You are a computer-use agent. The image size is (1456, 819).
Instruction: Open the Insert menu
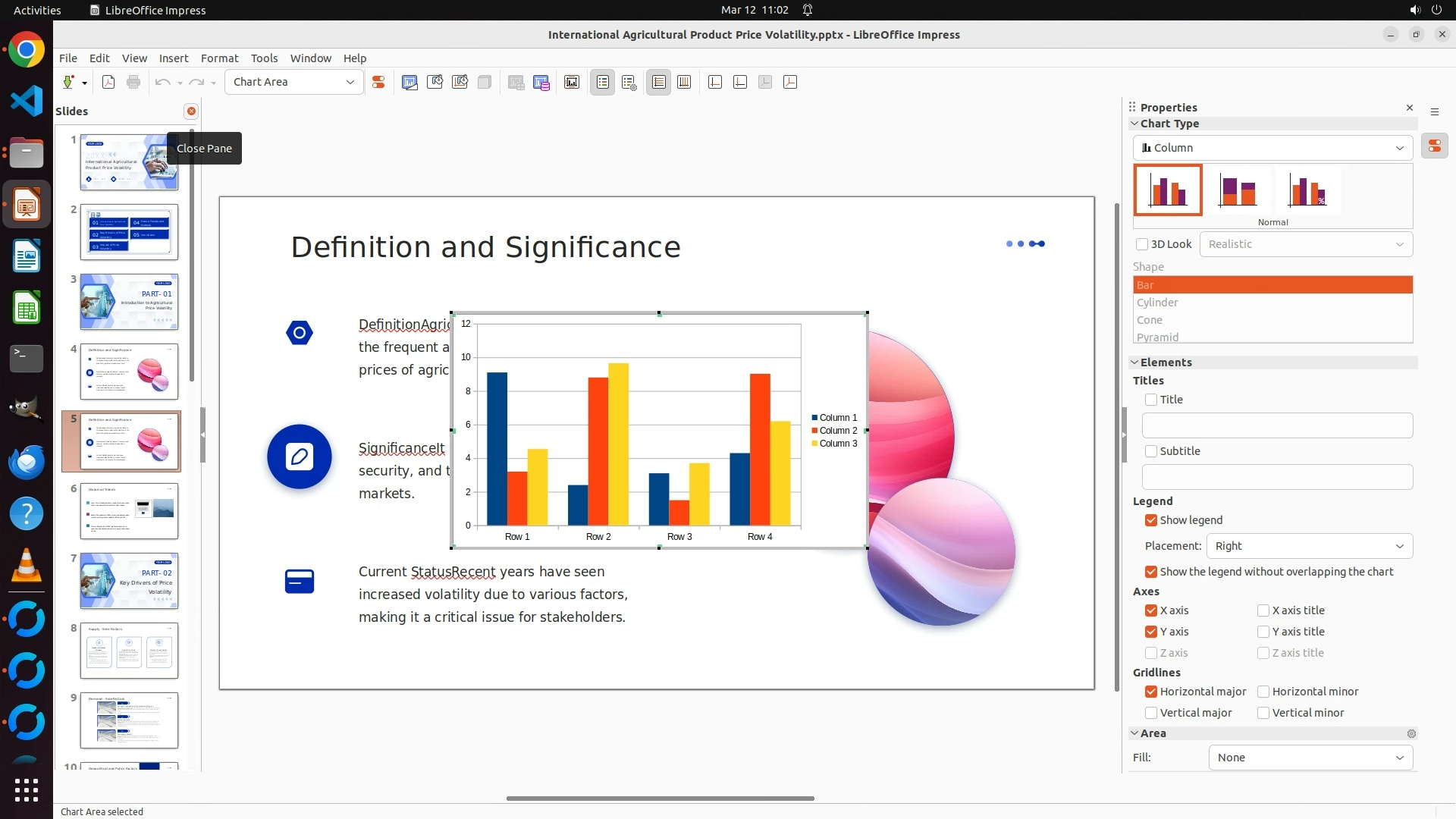[x=173, y=58]
